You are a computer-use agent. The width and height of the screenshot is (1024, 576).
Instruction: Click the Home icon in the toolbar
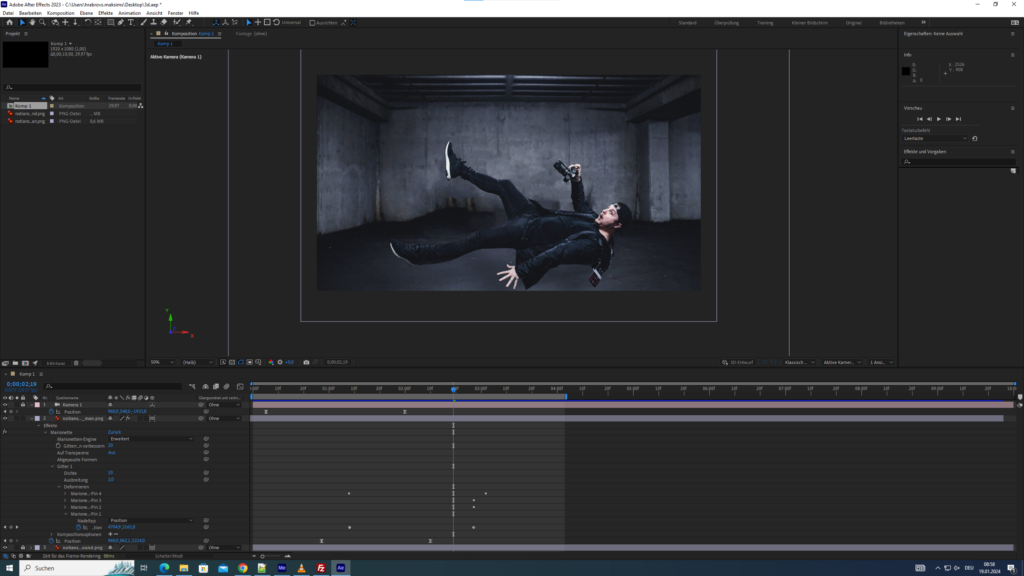[x=10, y=22]
